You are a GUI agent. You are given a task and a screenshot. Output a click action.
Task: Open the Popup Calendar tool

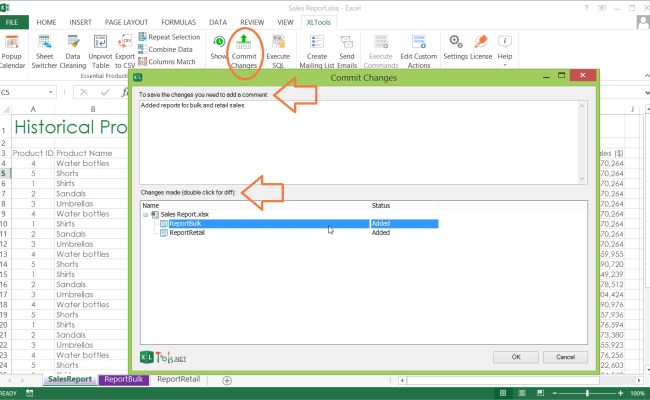click(12, 52)
